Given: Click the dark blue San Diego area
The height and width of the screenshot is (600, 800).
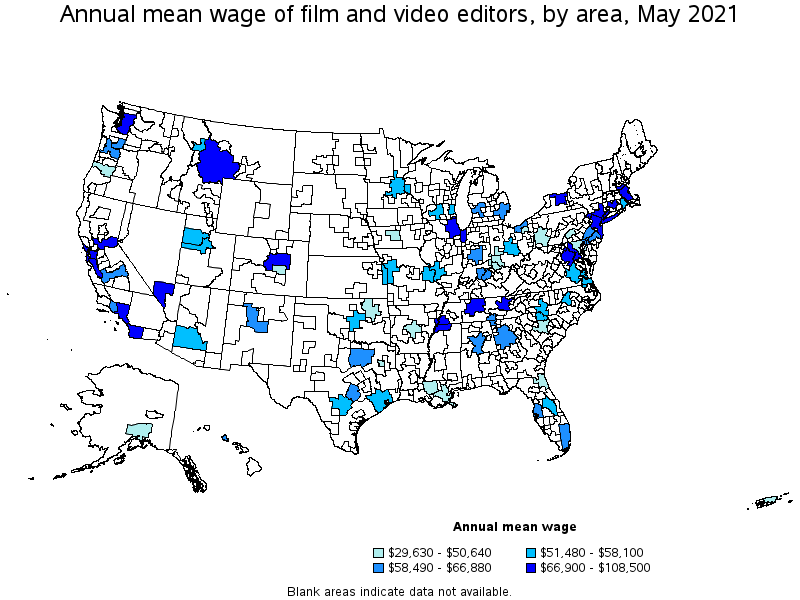Looking at the screenshot, I should coord(136,332).
